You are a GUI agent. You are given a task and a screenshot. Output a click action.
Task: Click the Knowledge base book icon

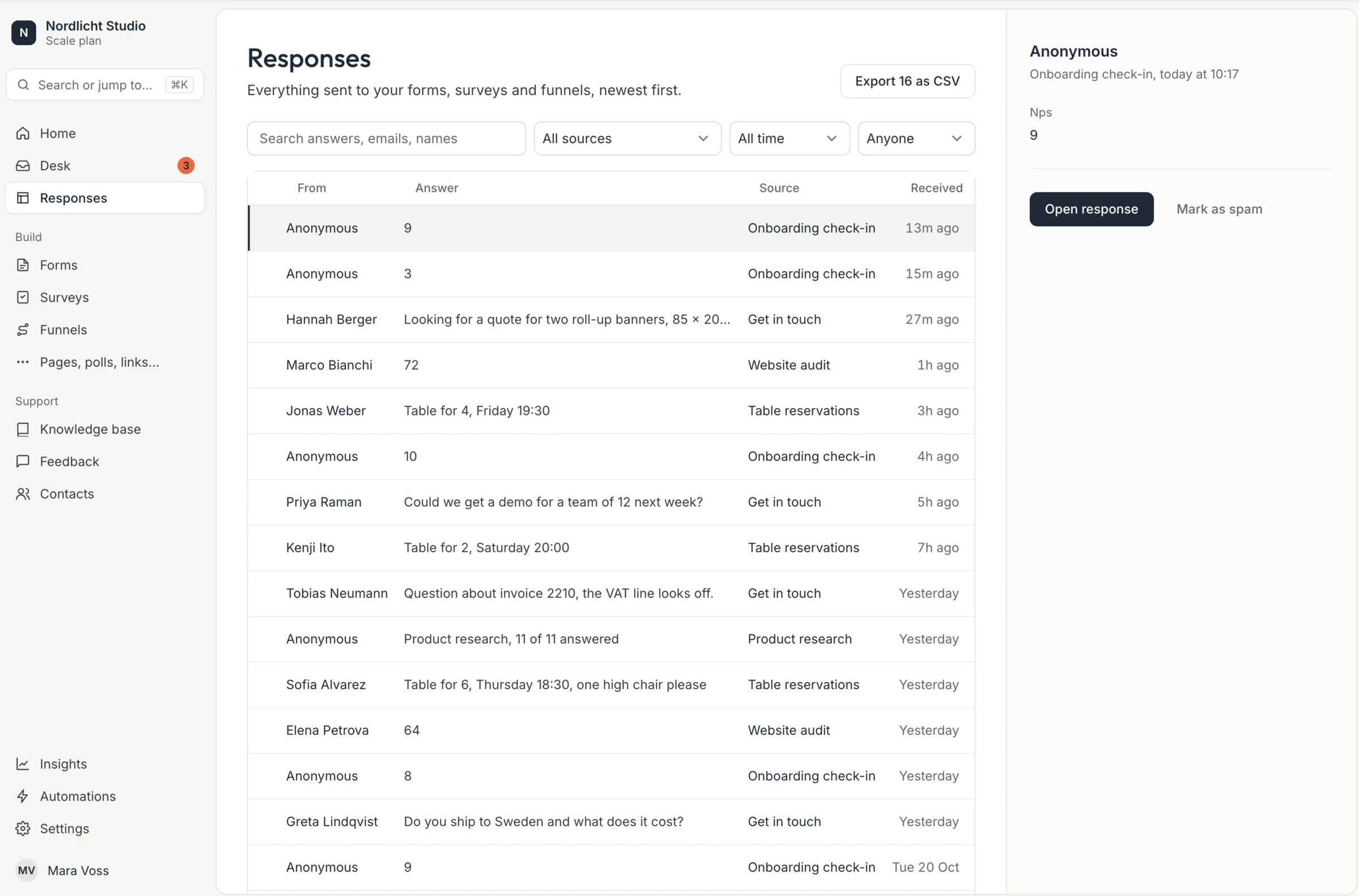pos(23,429)
